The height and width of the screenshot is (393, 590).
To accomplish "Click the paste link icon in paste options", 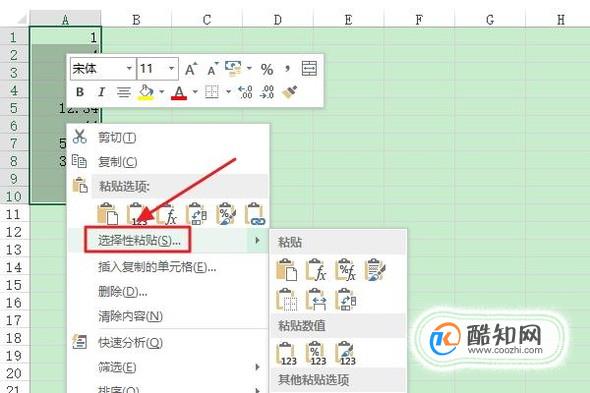I will (x=255, y=214).
